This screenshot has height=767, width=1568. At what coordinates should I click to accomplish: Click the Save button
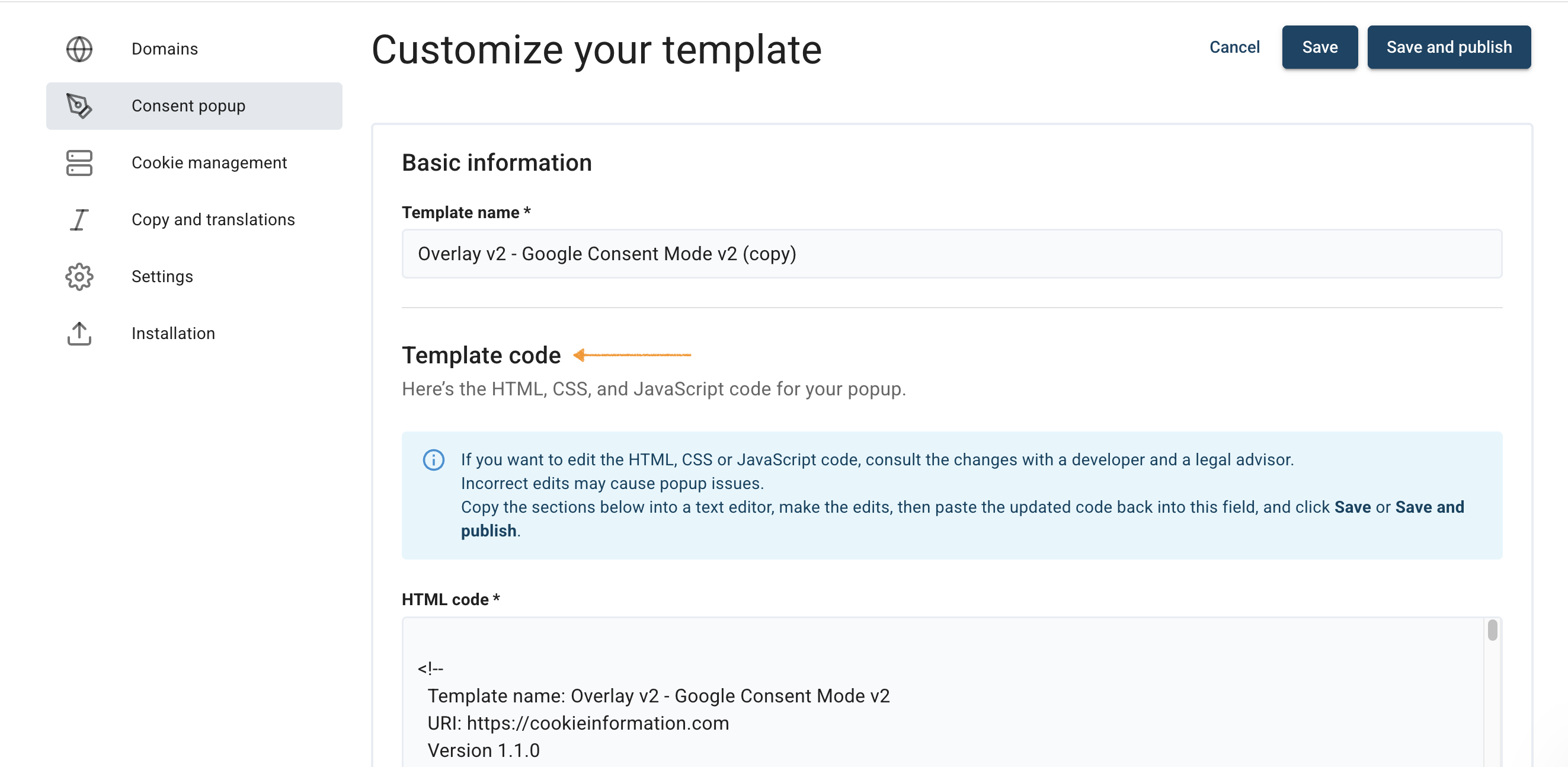1320,47
